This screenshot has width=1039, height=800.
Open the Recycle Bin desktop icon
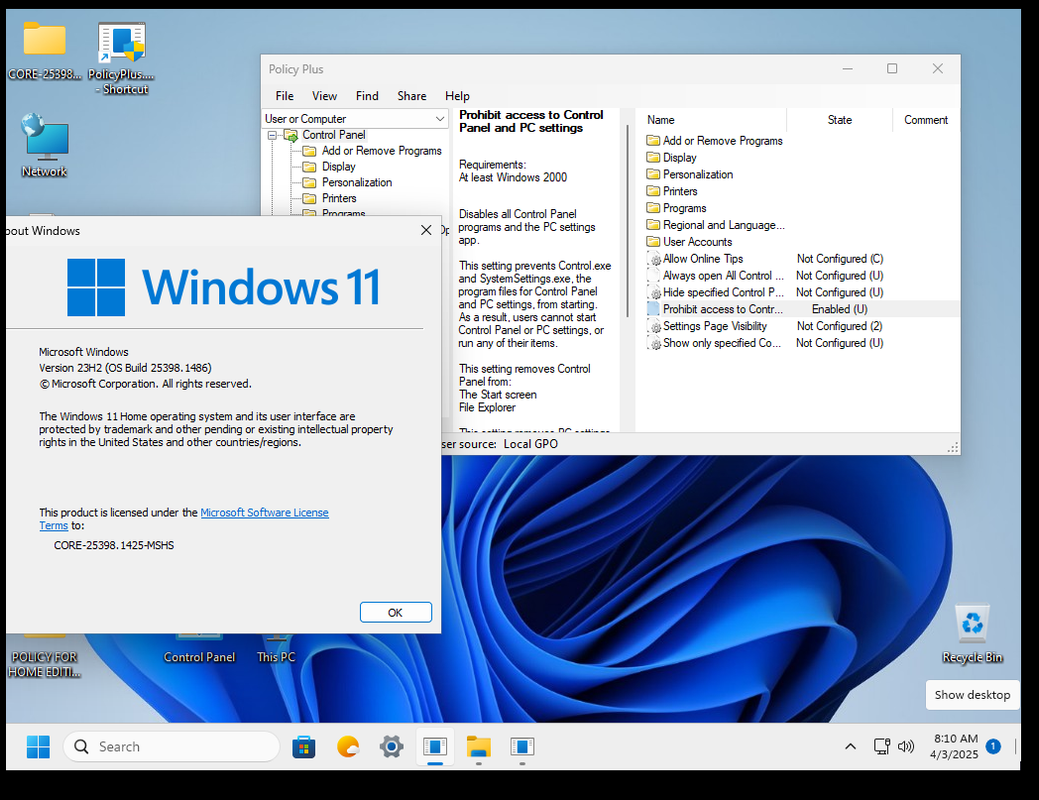972,633
